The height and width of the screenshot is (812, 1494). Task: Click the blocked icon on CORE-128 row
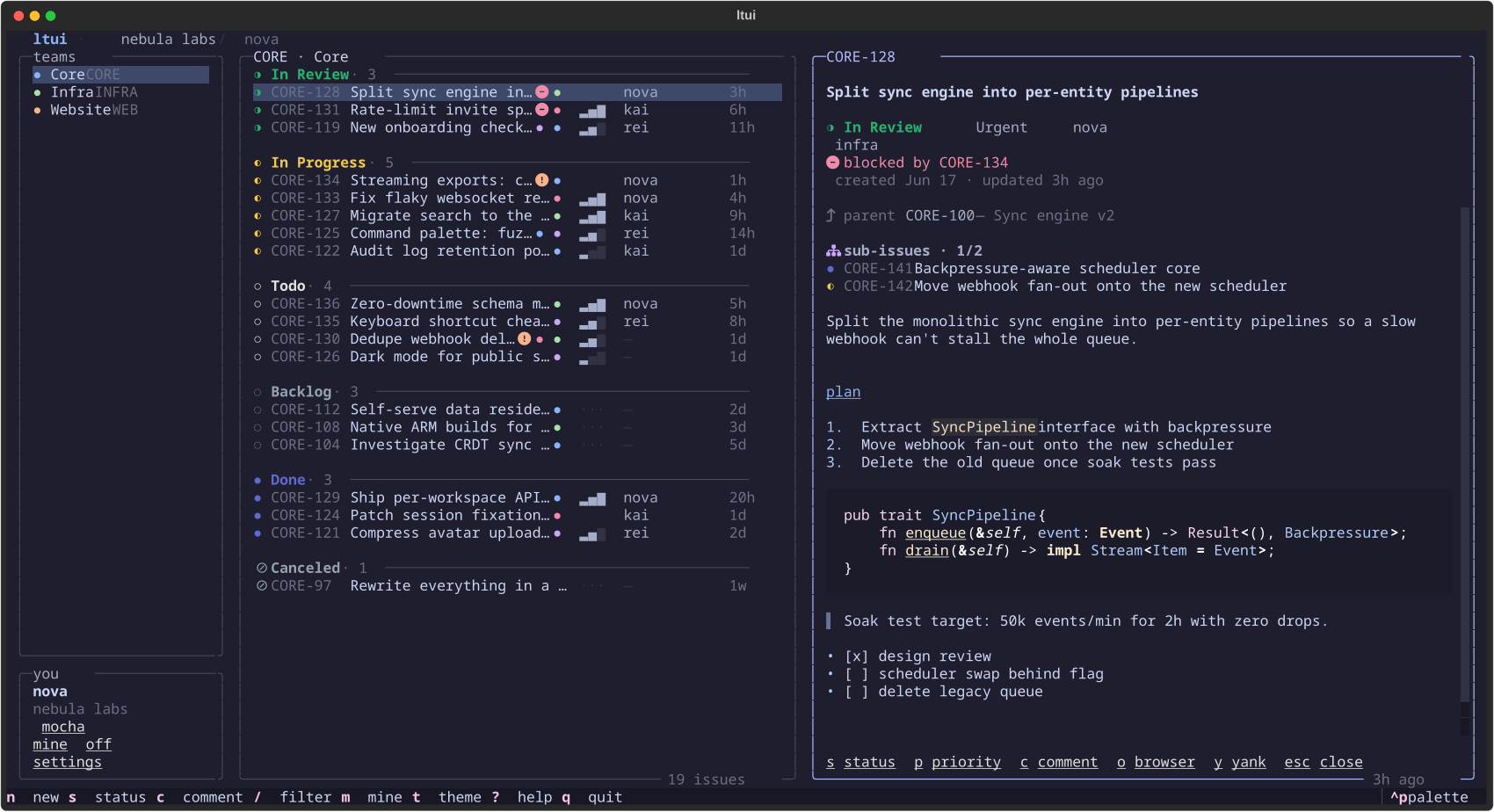pyautogui.click(x=542, y=92)
